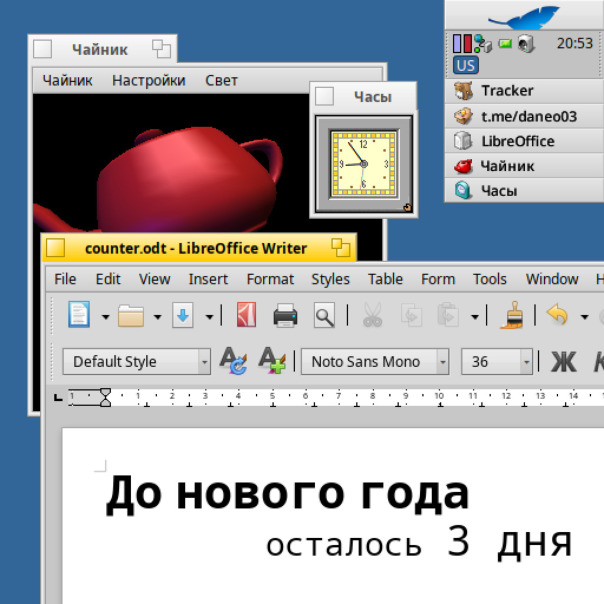Open the Format menu in Writer
The height and width of the screenshot is (604, 604).
pyautogui.click(x=270, y=279)
